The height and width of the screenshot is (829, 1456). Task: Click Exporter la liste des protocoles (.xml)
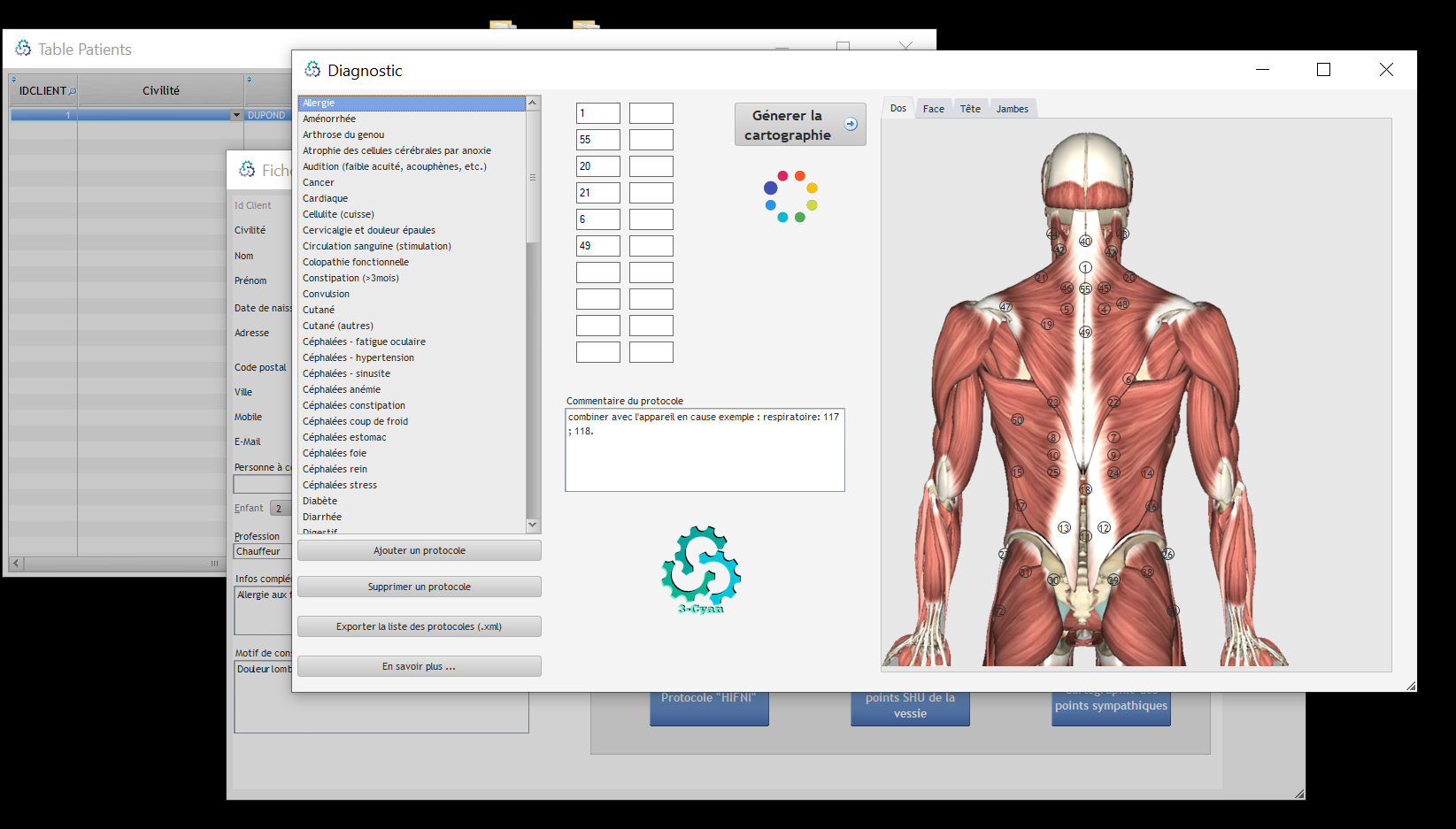[419, 626]
